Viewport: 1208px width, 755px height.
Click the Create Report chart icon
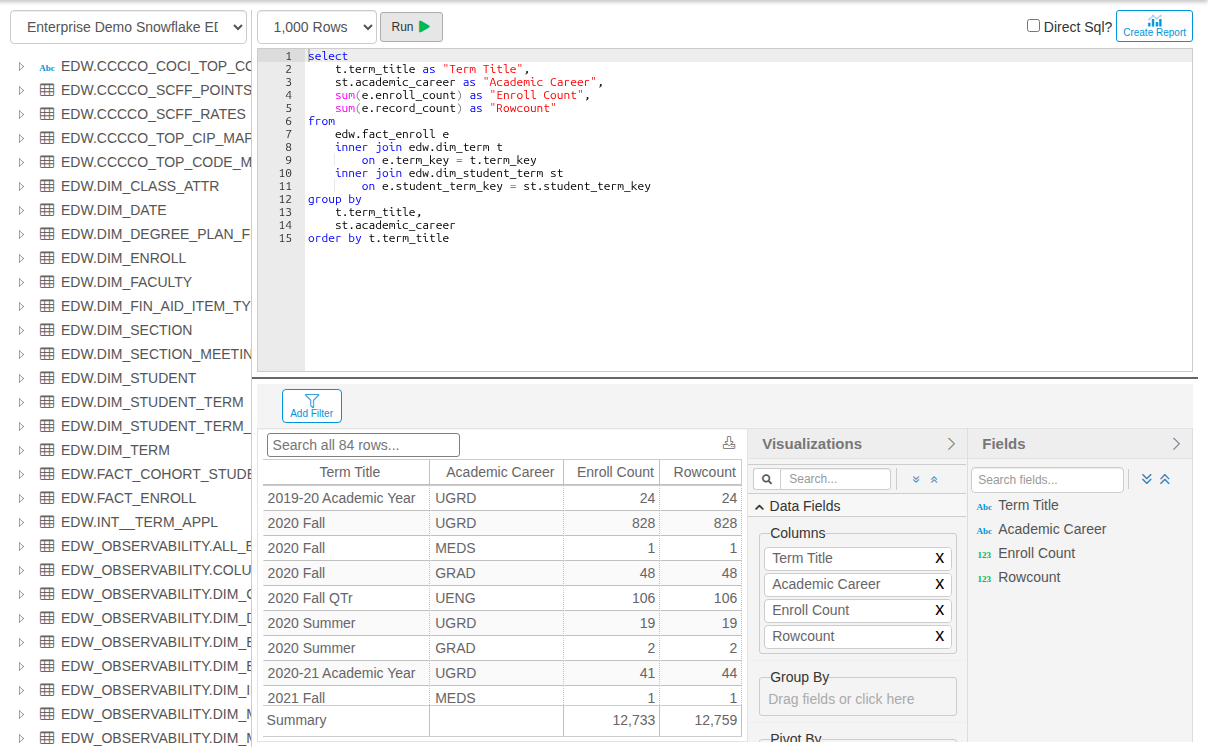[1154, 21]
